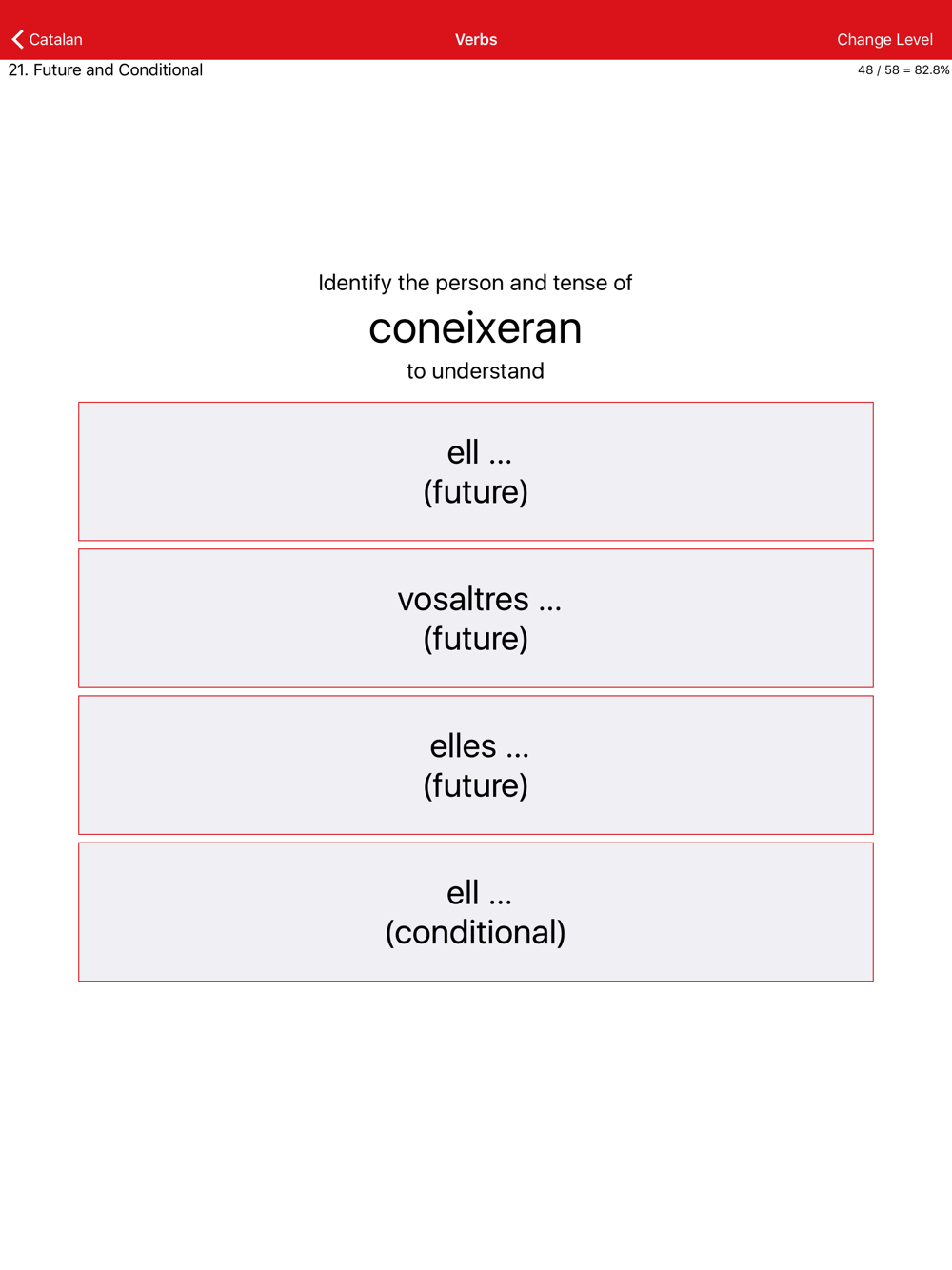952x1270 pixels.
Task: Click the 'elles ...' pronoun text
Action: 480,745
